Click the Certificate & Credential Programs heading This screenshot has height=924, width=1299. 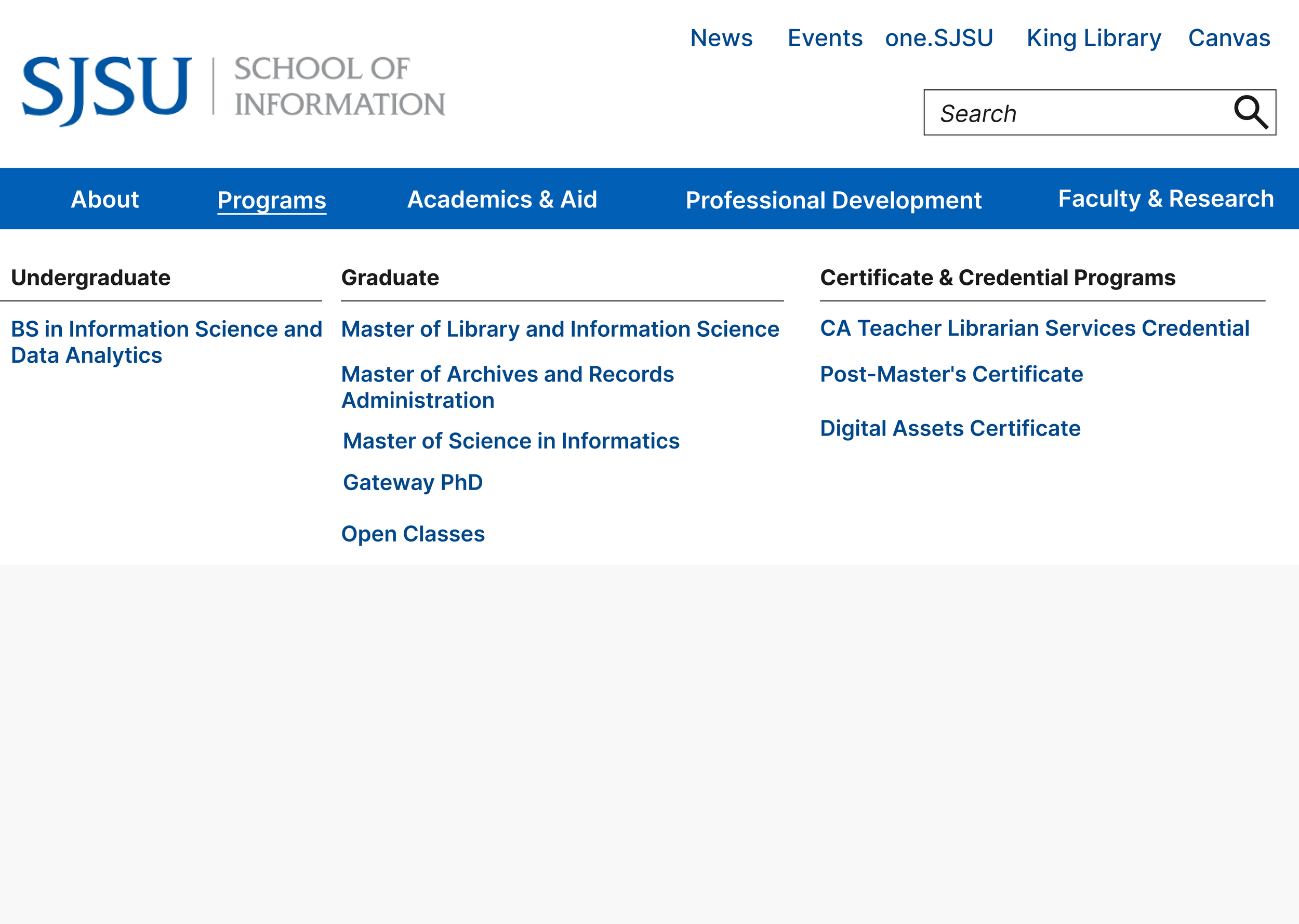click(998, 278)
